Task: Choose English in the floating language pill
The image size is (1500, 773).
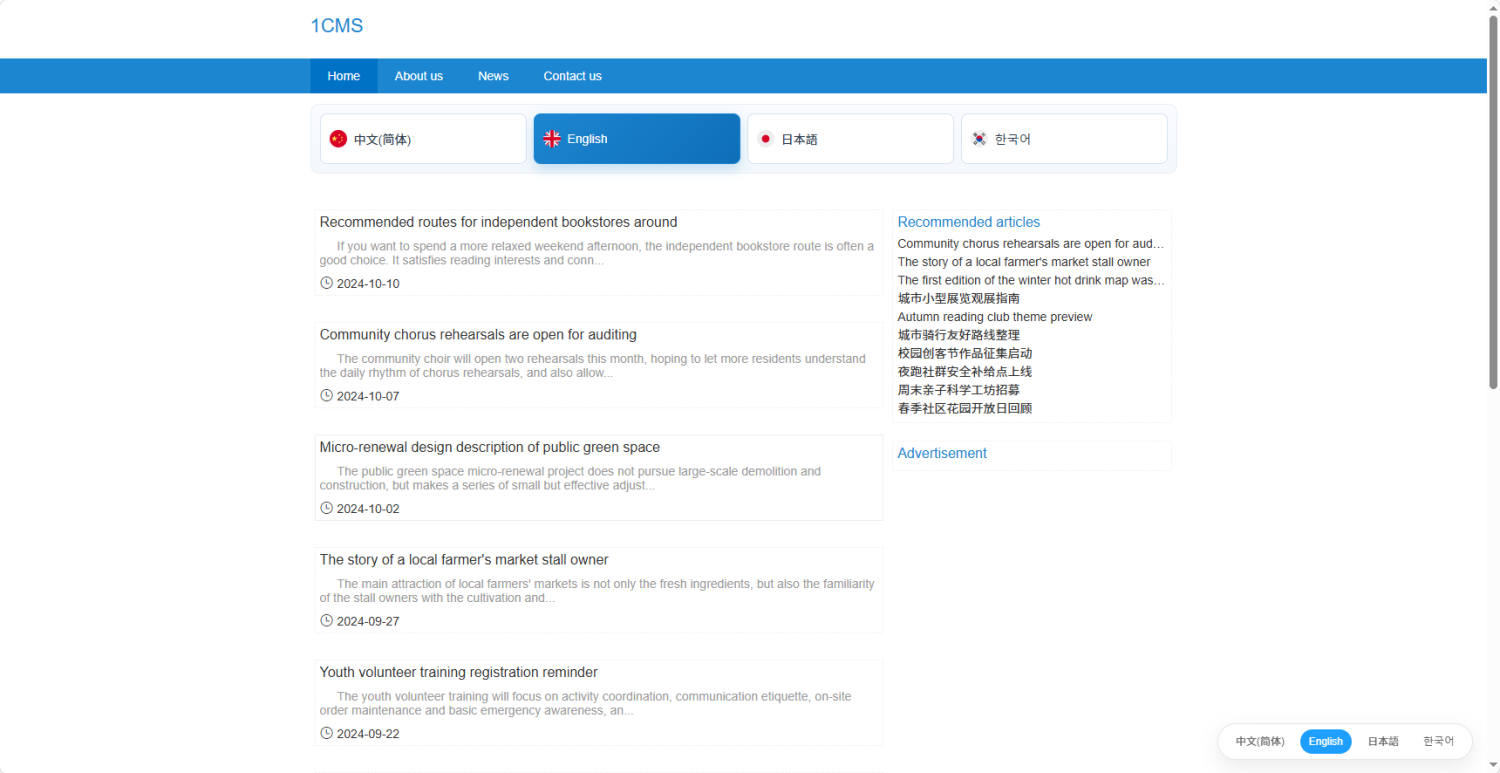Action: (x=1326, y=741)
